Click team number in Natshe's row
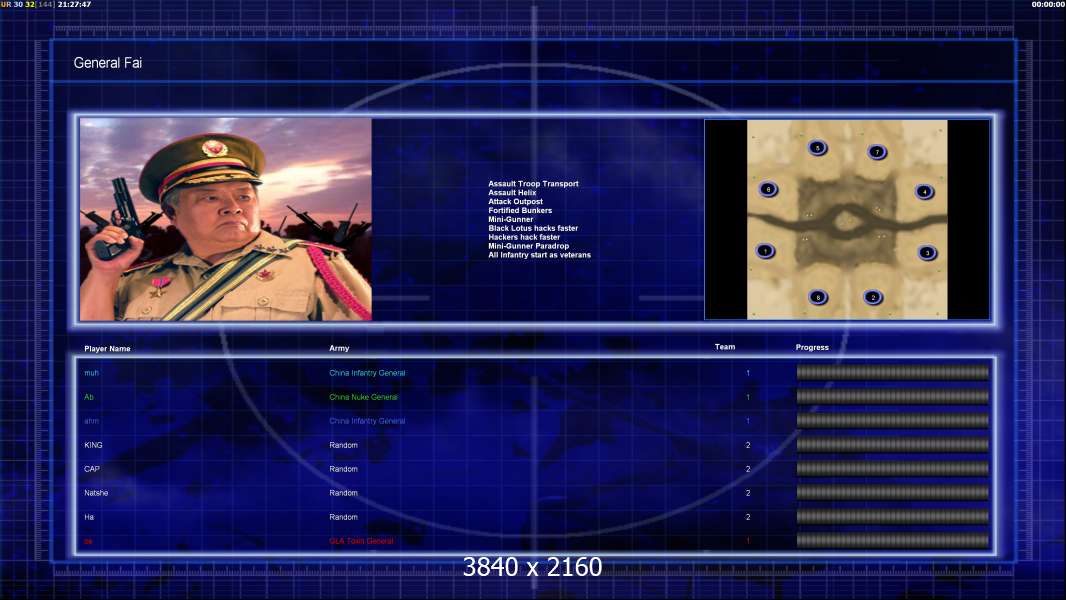Screen dimensions: 1066x600 pyautogui.click(x=748, y=493)
